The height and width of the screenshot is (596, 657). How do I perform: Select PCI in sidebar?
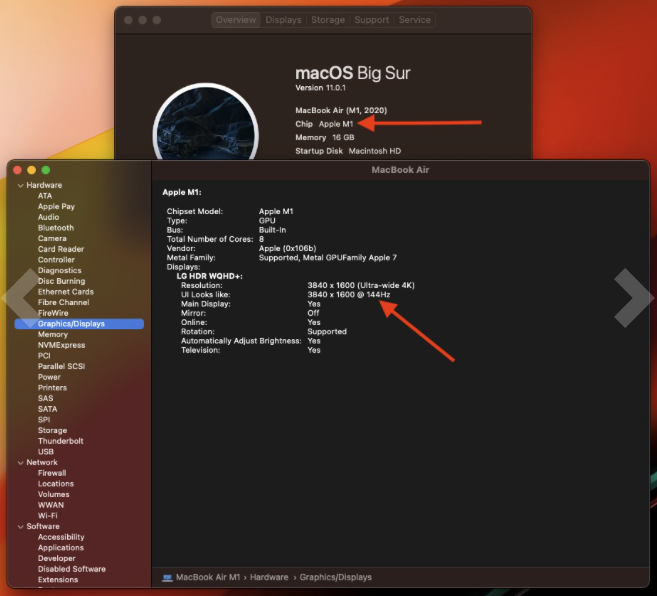(44, 356)
